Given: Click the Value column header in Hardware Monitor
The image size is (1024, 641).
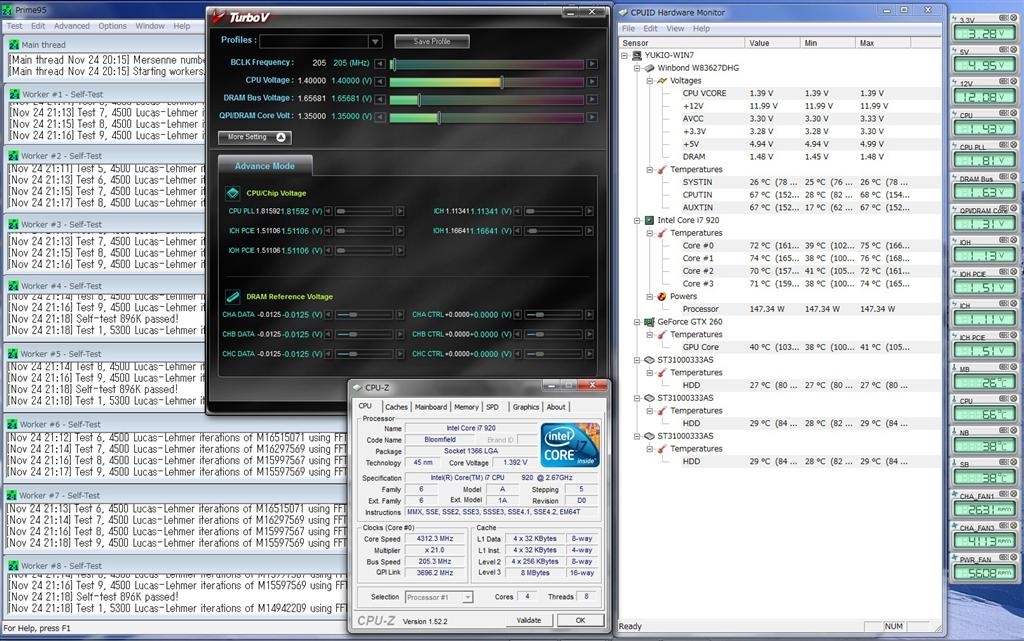Looking at the screenshot, I should pos(772,43).
